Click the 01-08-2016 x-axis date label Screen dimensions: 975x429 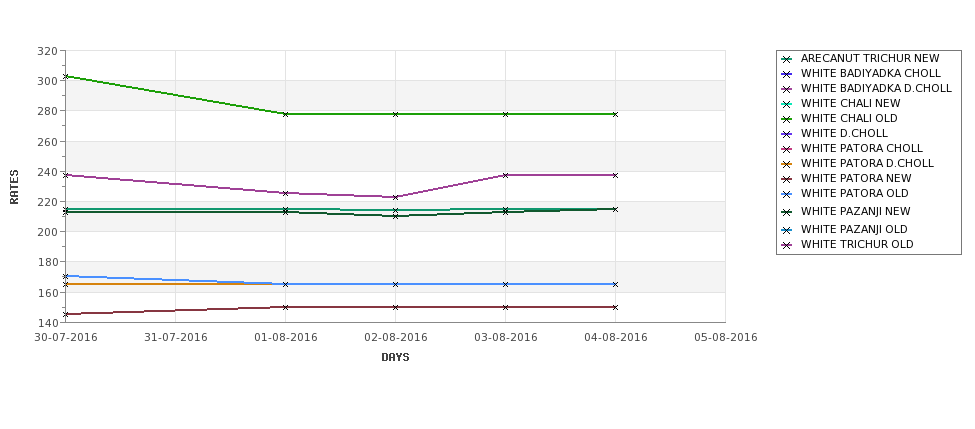pos(285,338)
